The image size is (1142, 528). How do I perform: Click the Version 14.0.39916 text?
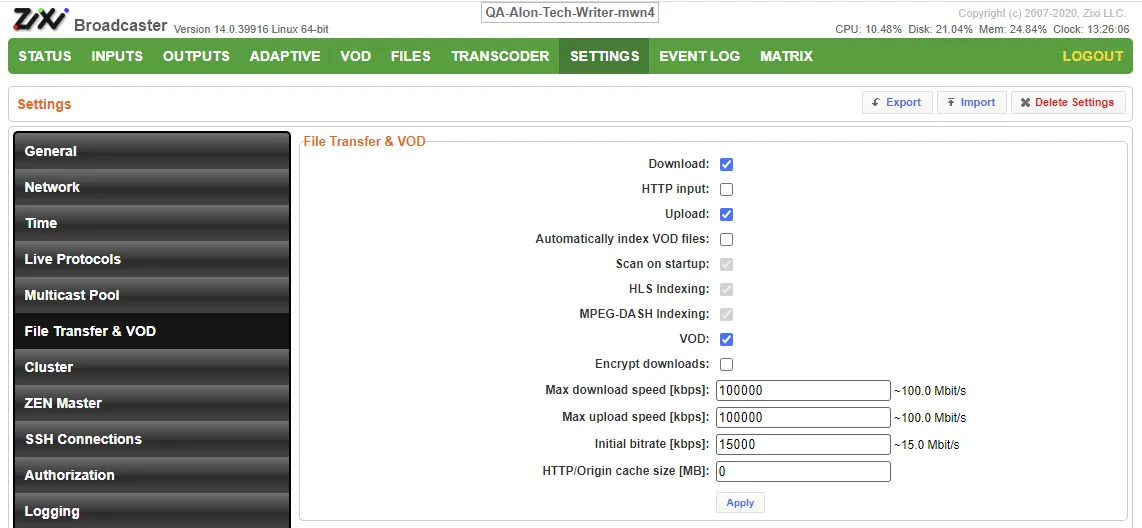click(251, 29)
